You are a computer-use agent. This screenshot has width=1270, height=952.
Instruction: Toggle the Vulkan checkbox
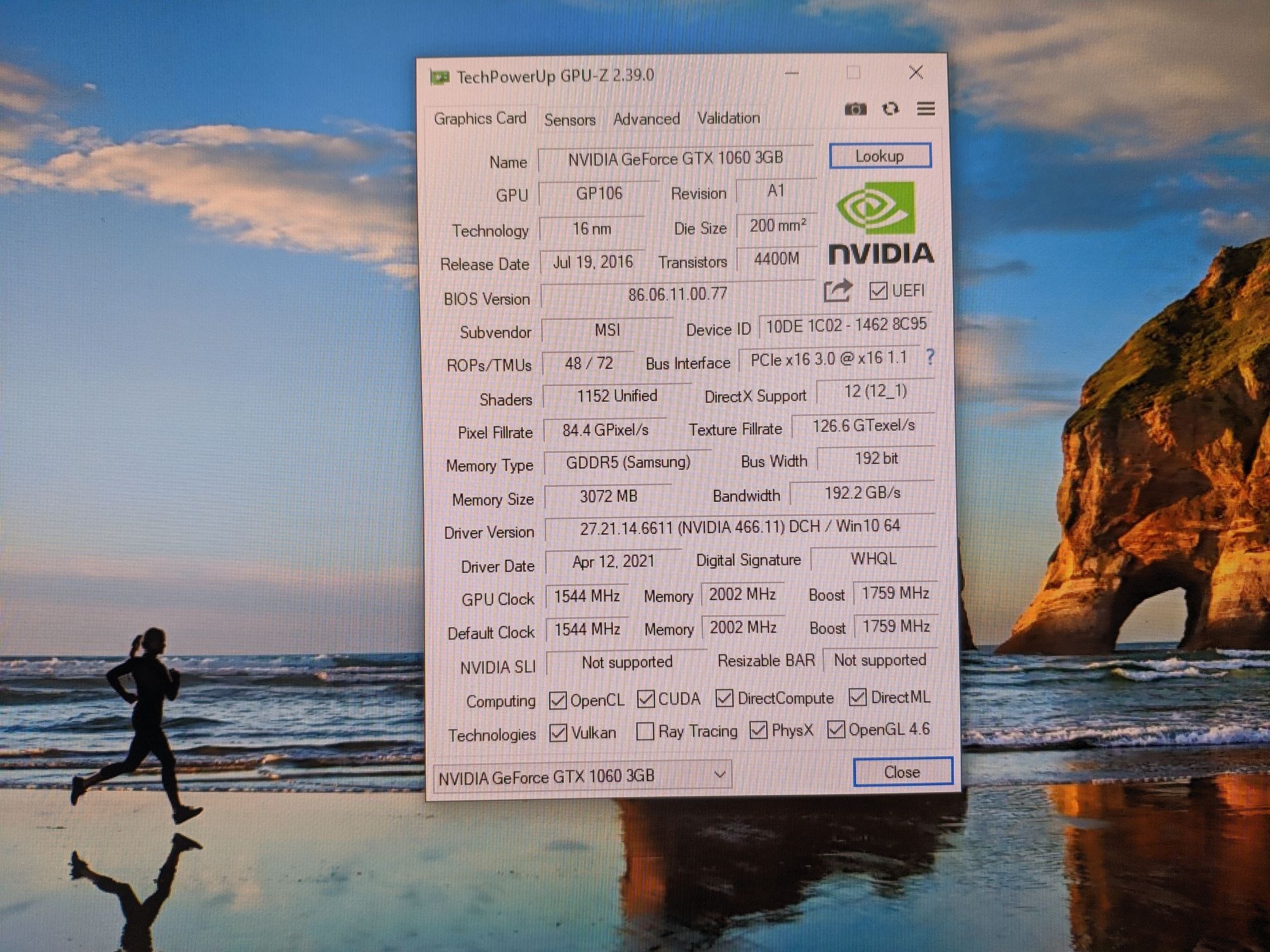(558, 733)
